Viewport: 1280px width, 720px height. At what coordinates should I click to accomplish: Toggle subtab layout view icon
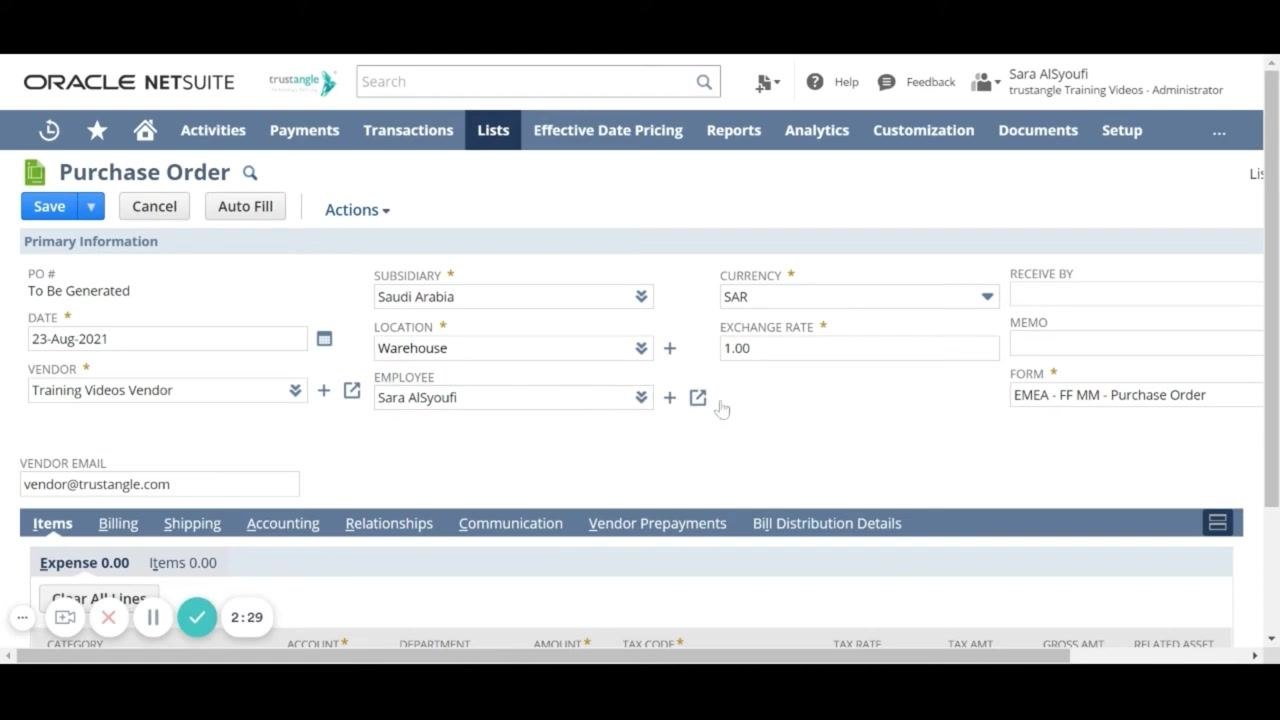pyautogui.click(x=1217, y=523)
